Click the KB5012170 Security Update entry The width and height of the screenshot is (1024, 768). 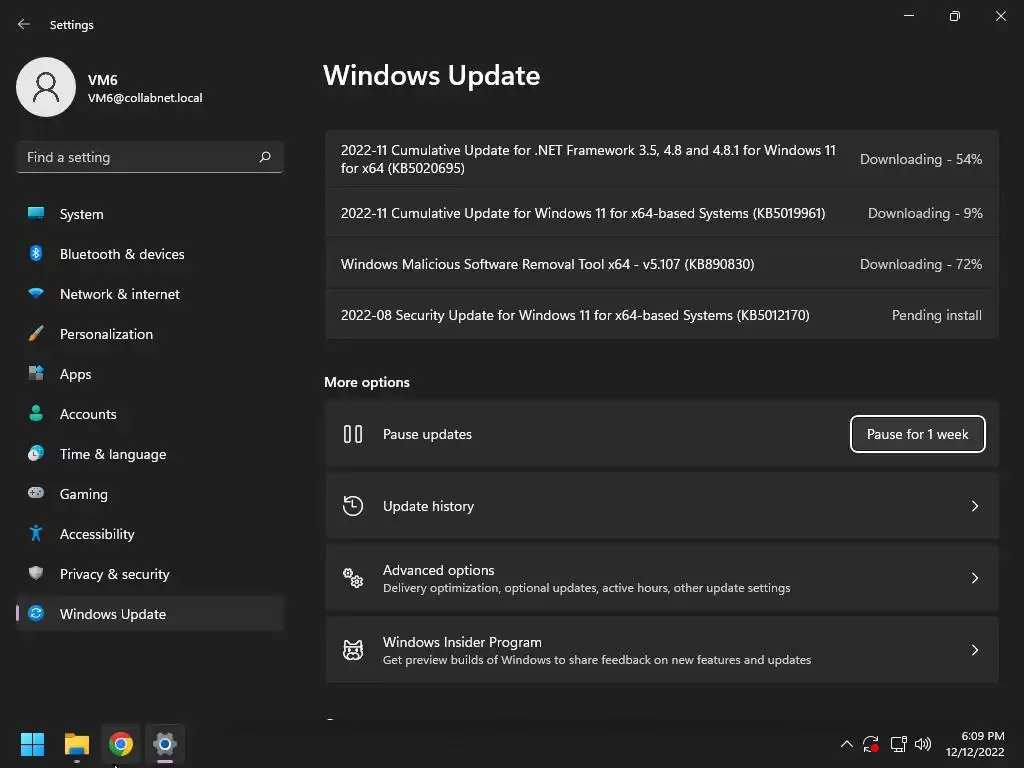coord(662,315)
